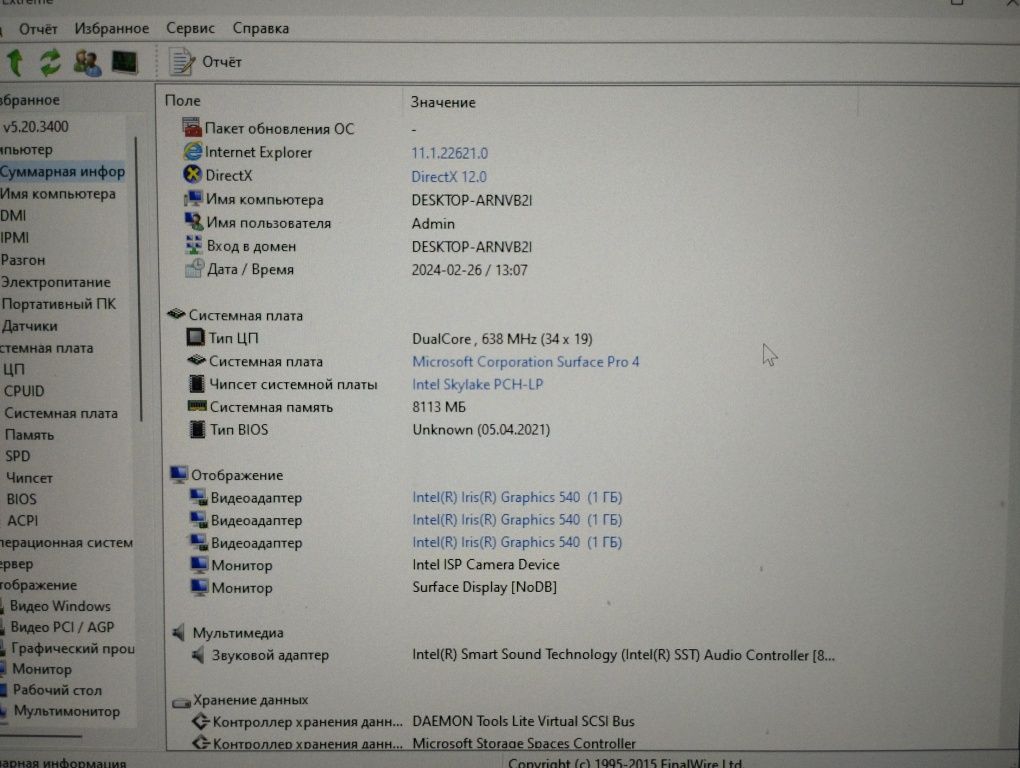Click the DualCore, 638 MHz value
1020x768 pixels.
tap(502, 339)
